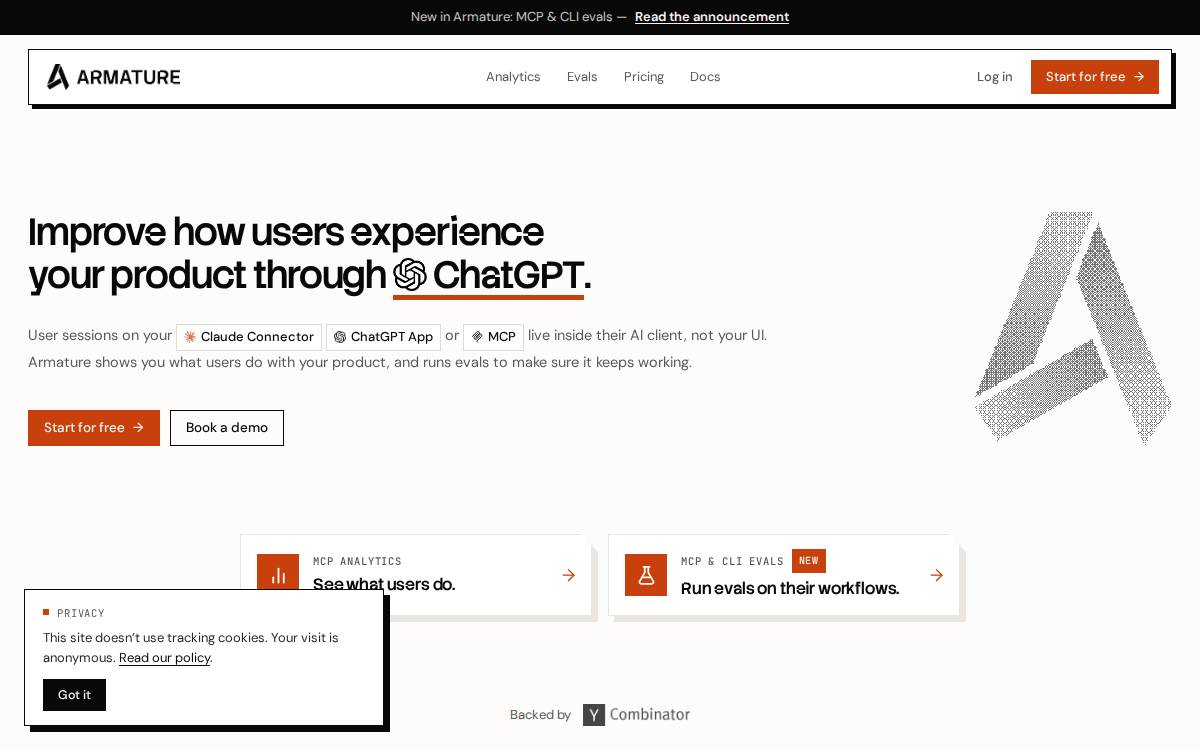Click the 'MCP & CLI EVALS' label
This screenshot has height=750, width=1200.
tap(732, 562)
